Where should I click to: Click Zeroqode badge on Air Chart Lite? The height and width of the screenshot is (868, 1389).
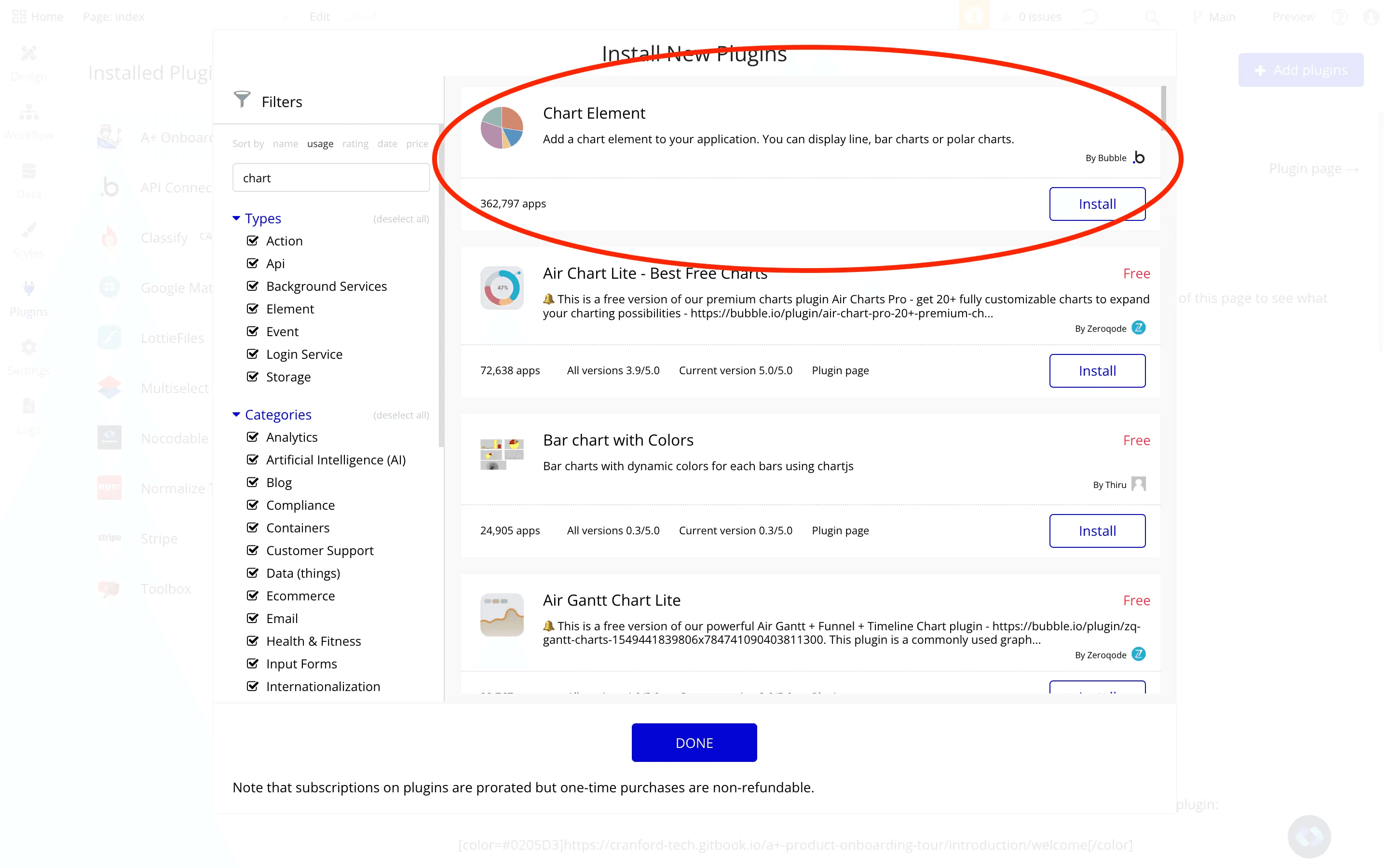point(1138,328)
